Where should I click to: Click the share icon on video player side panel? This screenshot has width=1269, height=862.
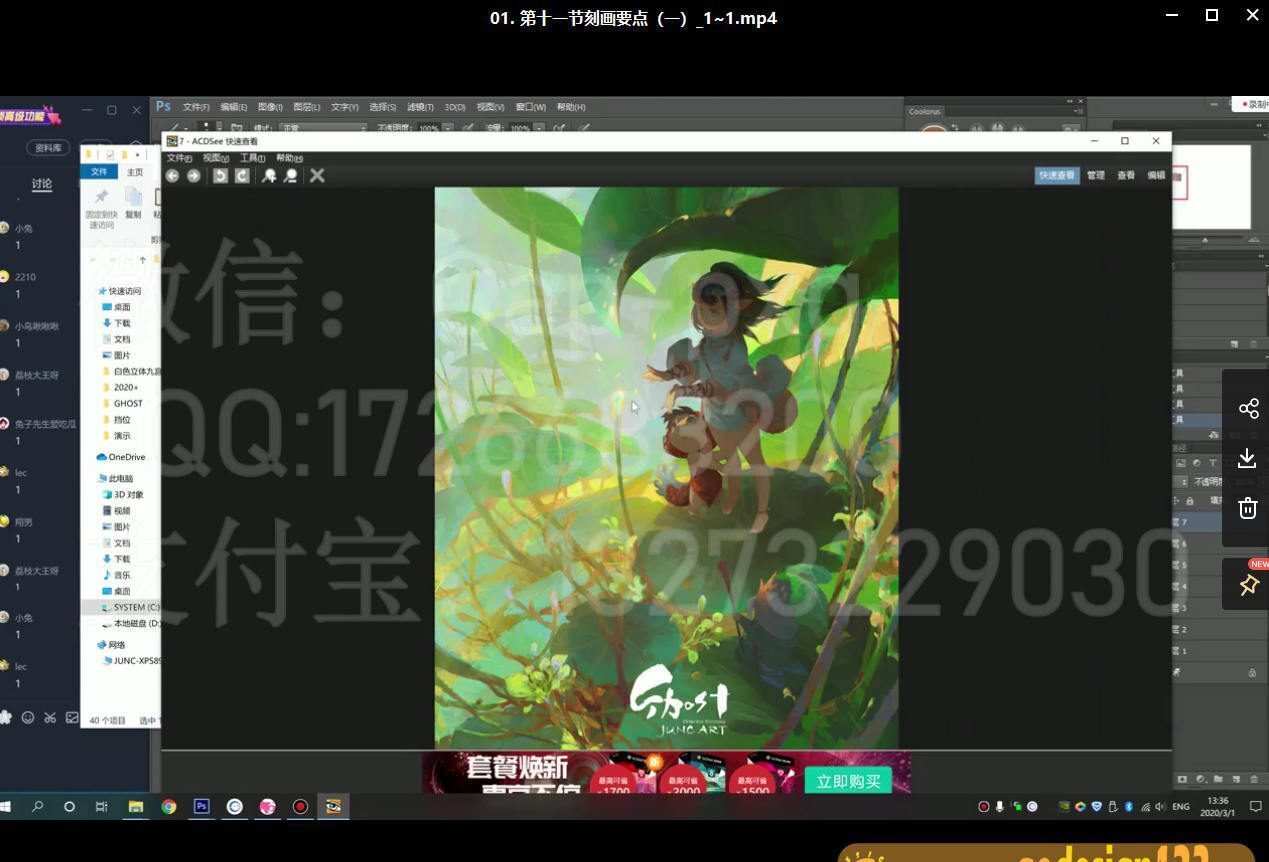pos(1248,409)
